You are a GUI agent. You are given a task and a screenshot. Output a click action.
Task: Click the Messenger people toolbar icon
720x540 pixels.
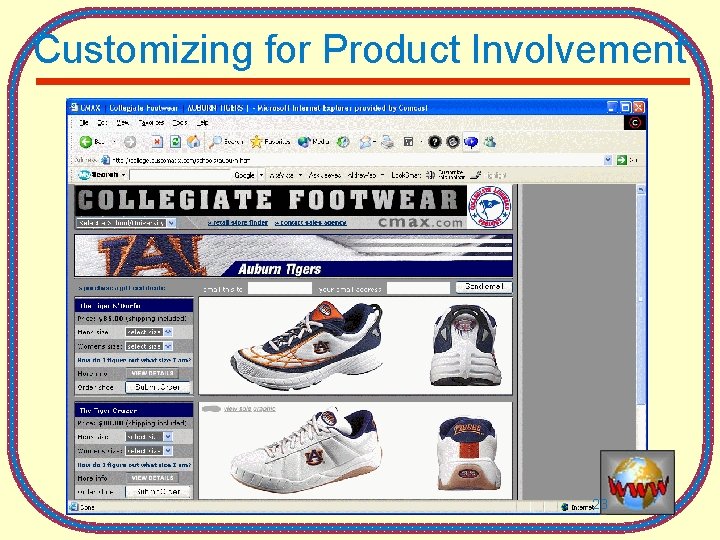tap(490, 142)
